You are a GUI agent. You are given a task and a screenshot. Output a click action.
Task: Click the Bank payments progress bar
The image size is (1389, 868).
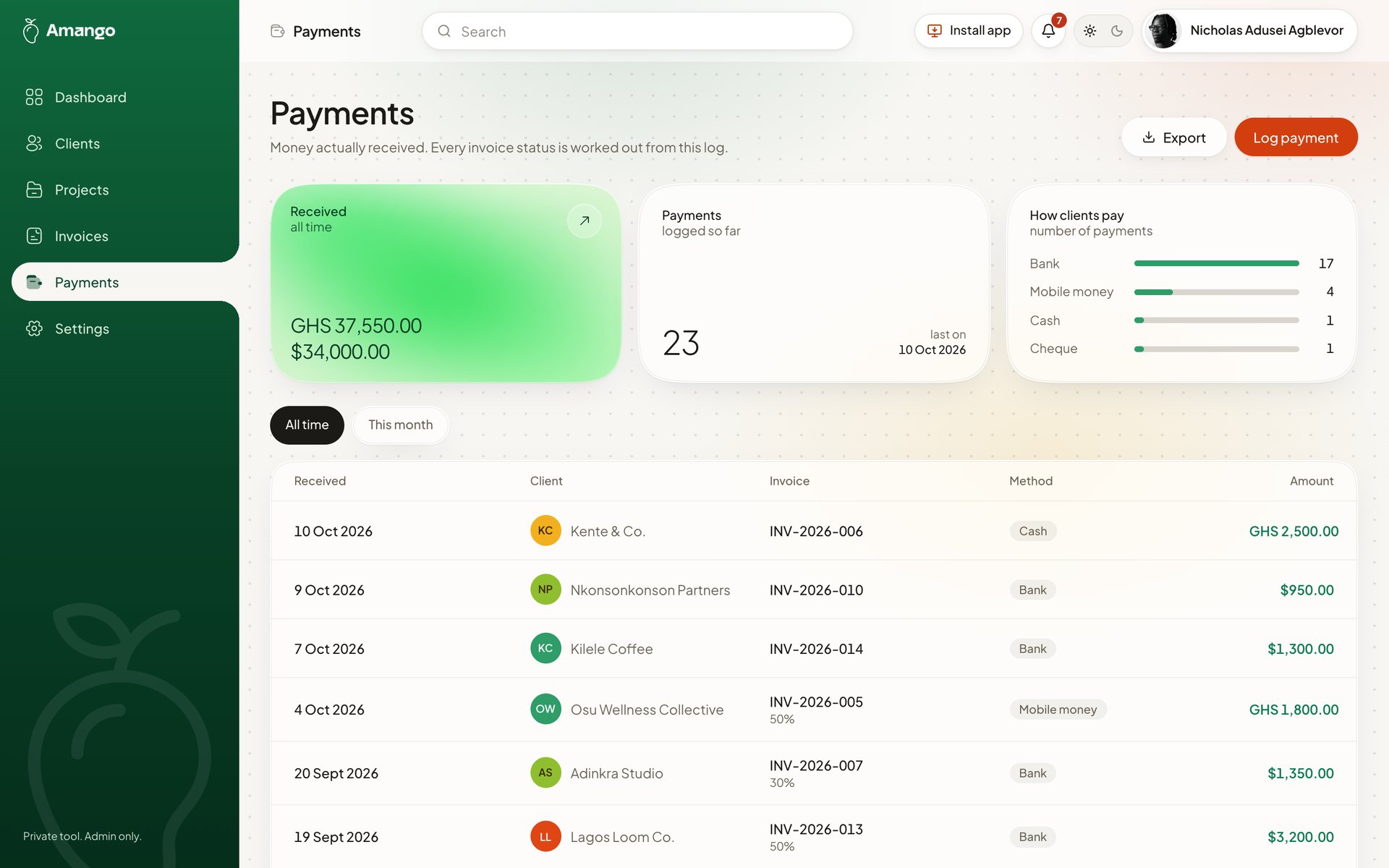coord(1216,263)
